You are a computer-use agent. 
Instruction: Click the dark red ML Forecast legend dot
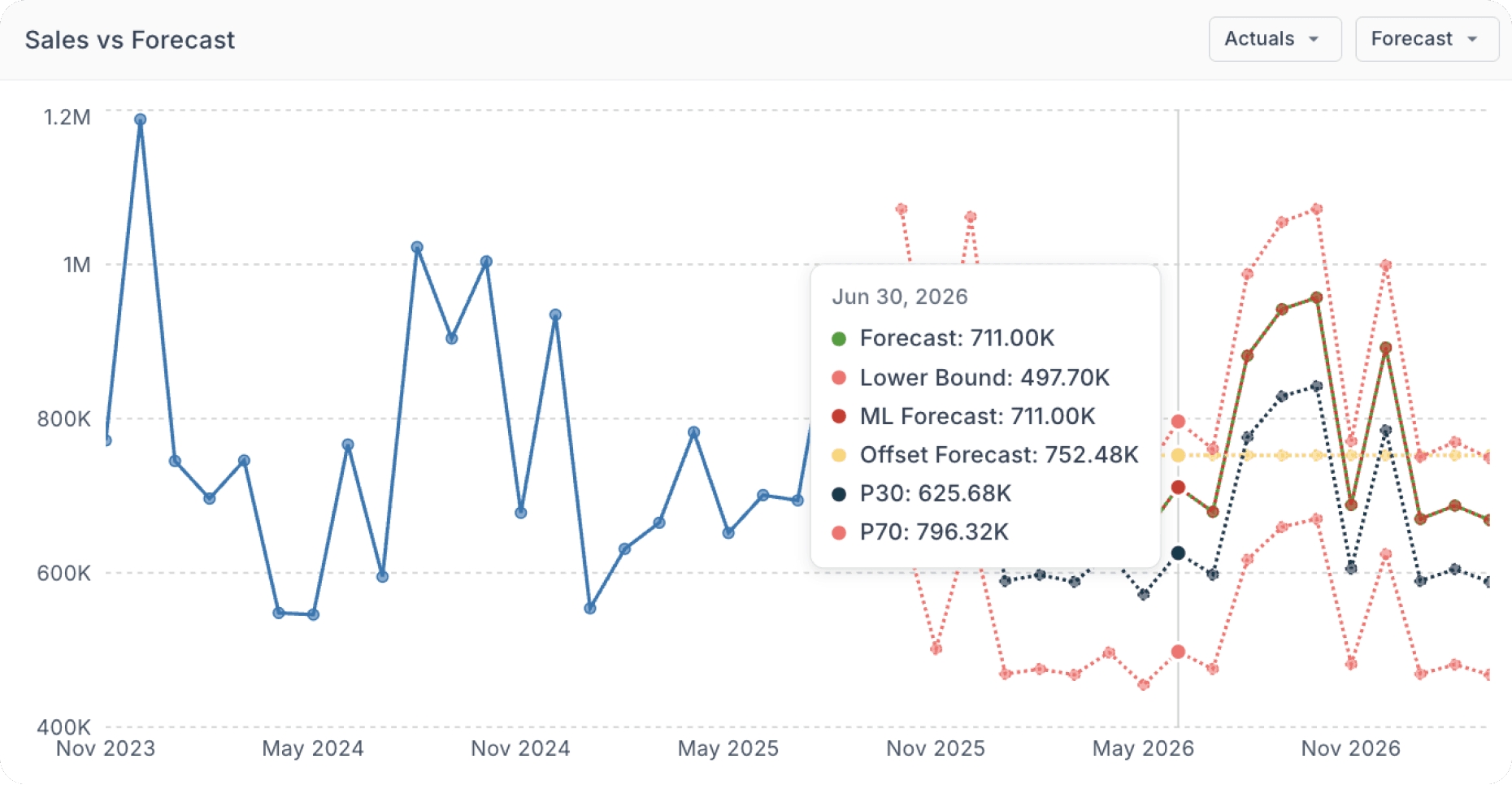841,416
